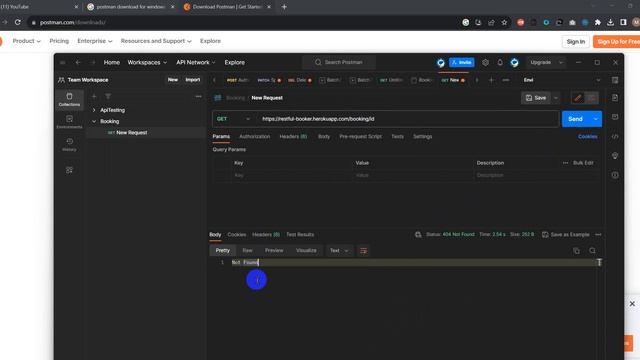Open the response format Text dropdown
Viewport: 640px width, 360px height.
tap(339, 251)
